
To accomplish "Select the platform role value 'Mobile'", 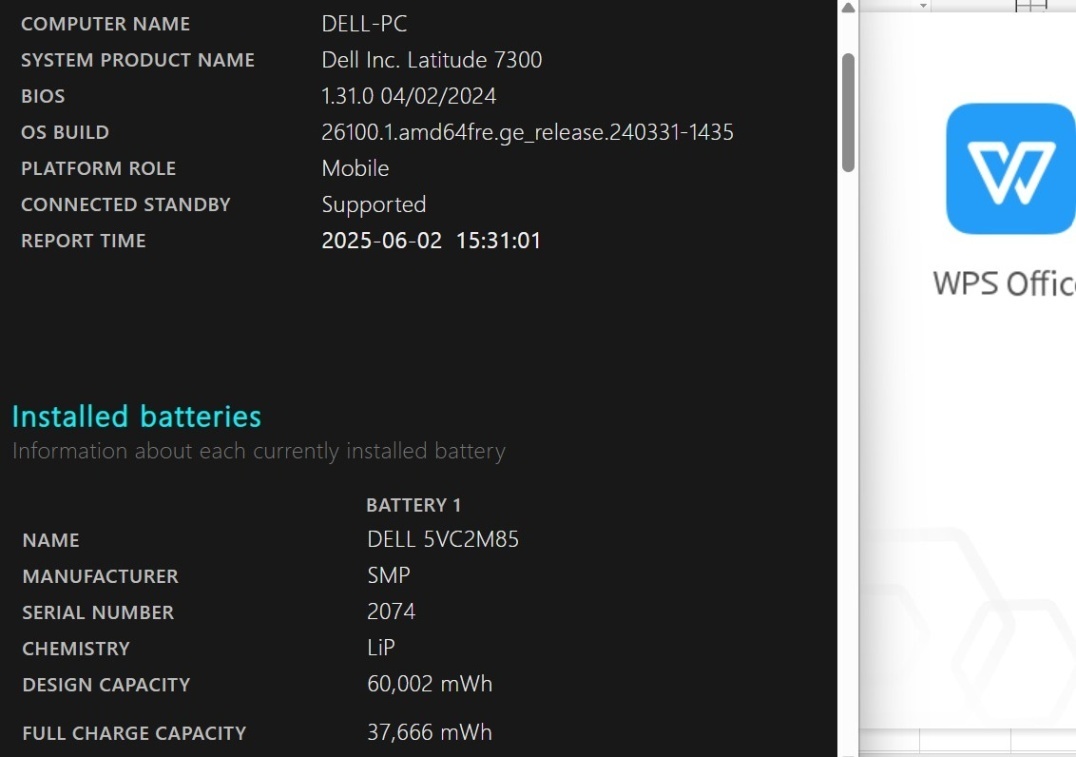I will (x=355, y=168).
